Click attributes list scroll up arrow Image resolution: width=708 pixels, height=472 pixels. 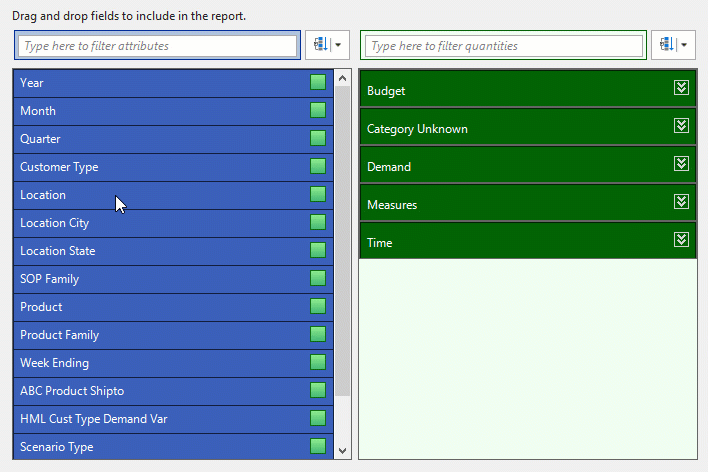click(x=343, y=79)
